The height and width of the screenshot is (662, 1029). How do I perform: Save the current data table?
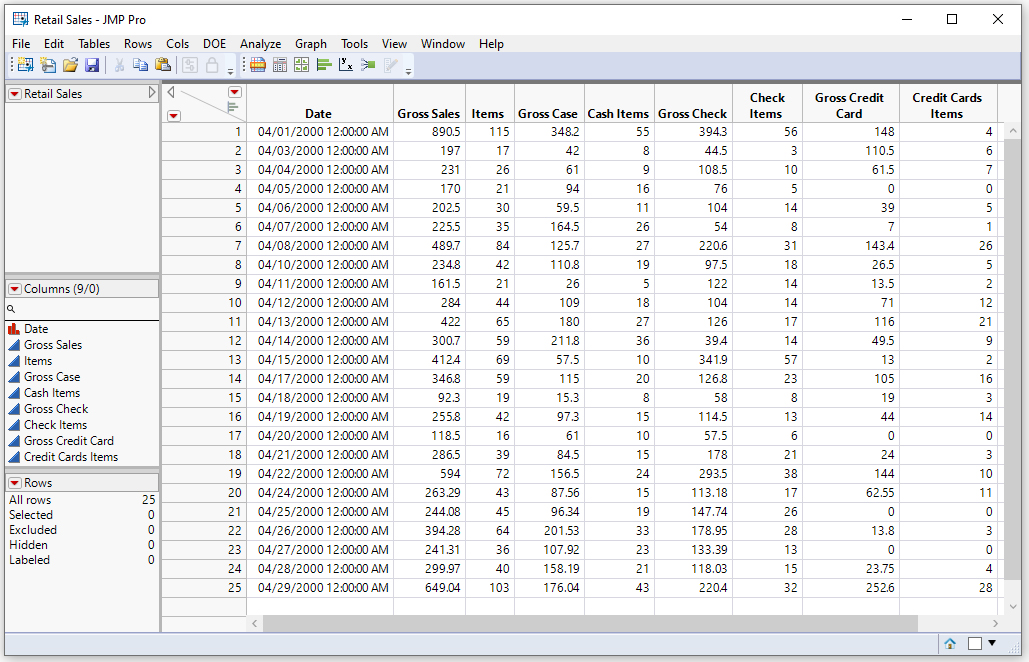92,65
